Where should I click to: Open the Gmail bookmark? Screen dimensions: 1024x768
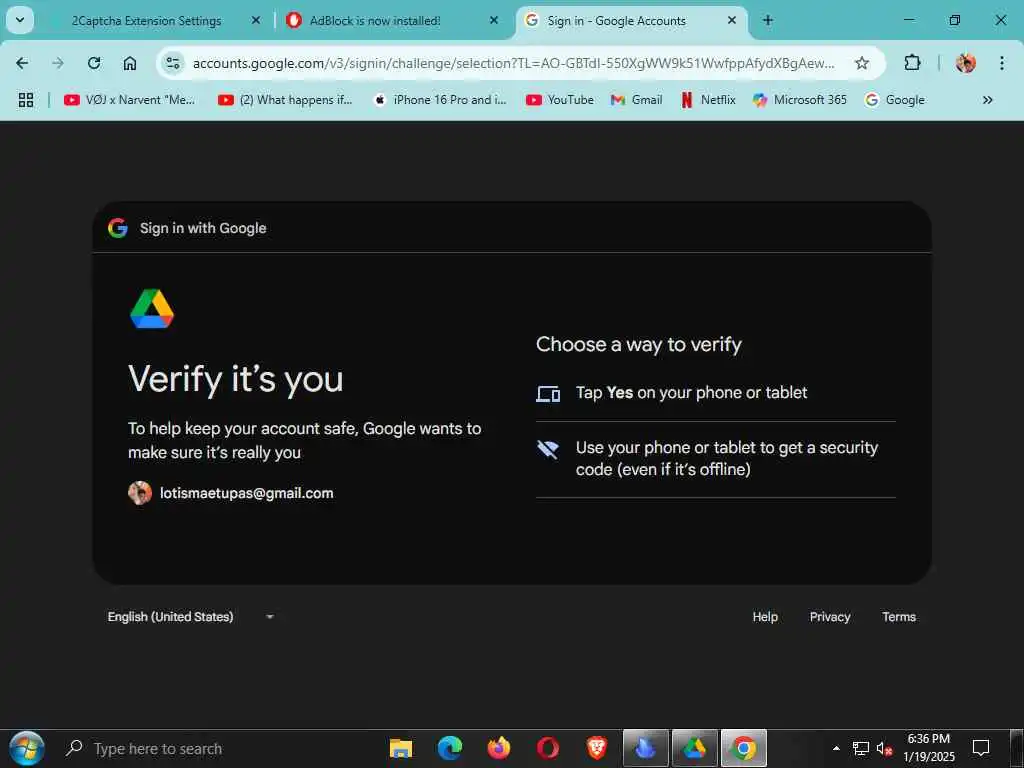637,100
